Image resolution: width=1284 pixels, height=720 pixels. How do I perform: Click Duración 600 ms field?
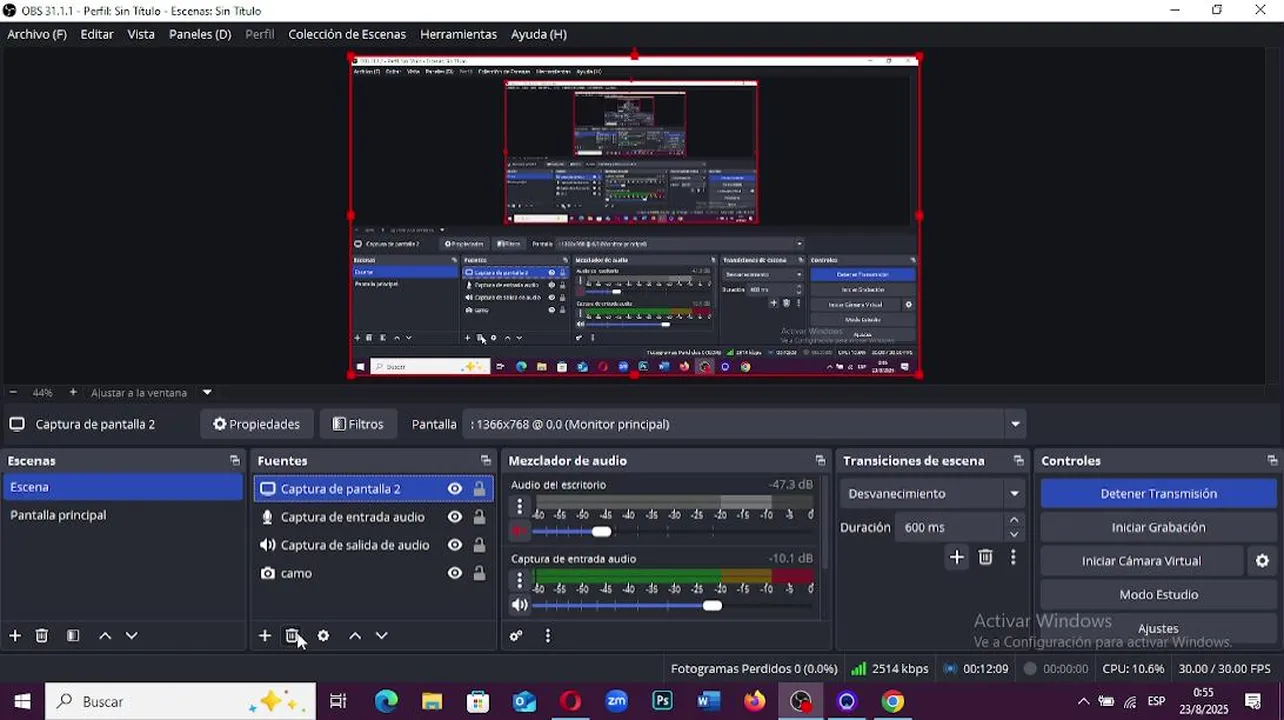[950, 527]
